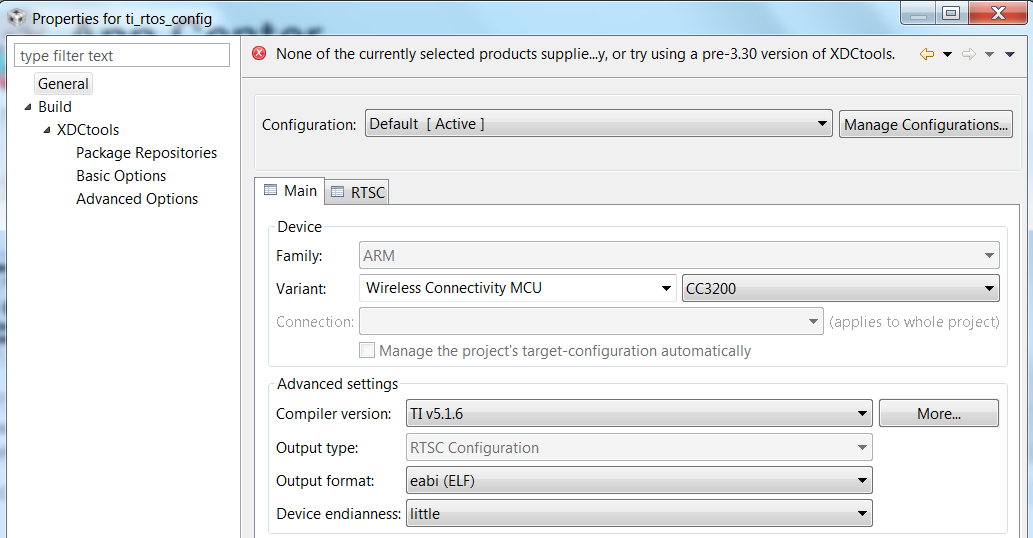Open the forward history dropdown arrow
The width and height of the screenshot is (1033, 538).
[989, 55]
